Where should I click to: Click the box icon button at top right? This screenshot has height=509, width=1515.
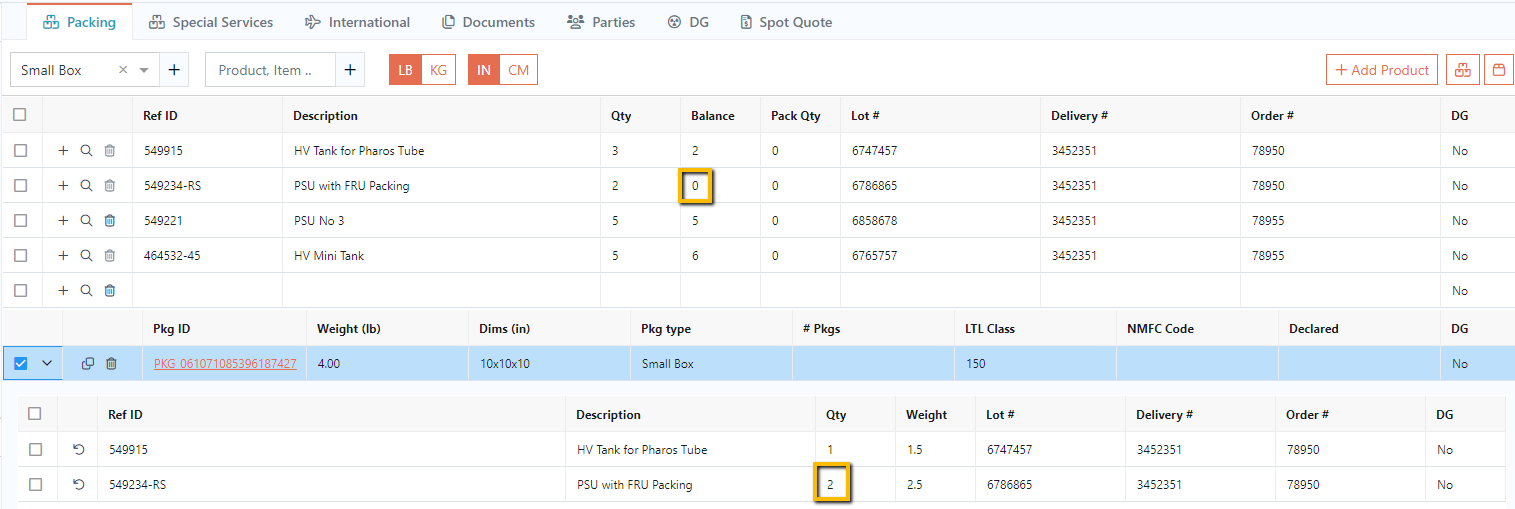click(x=1498, y=70)
